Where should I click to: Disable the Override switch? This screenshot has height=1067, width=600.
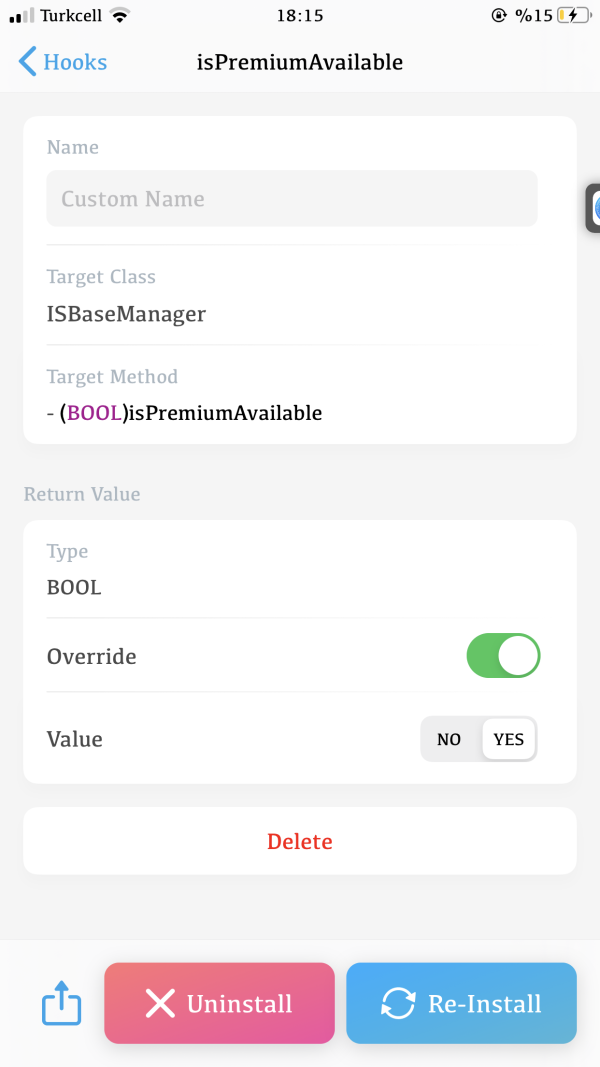click(503, 656)
